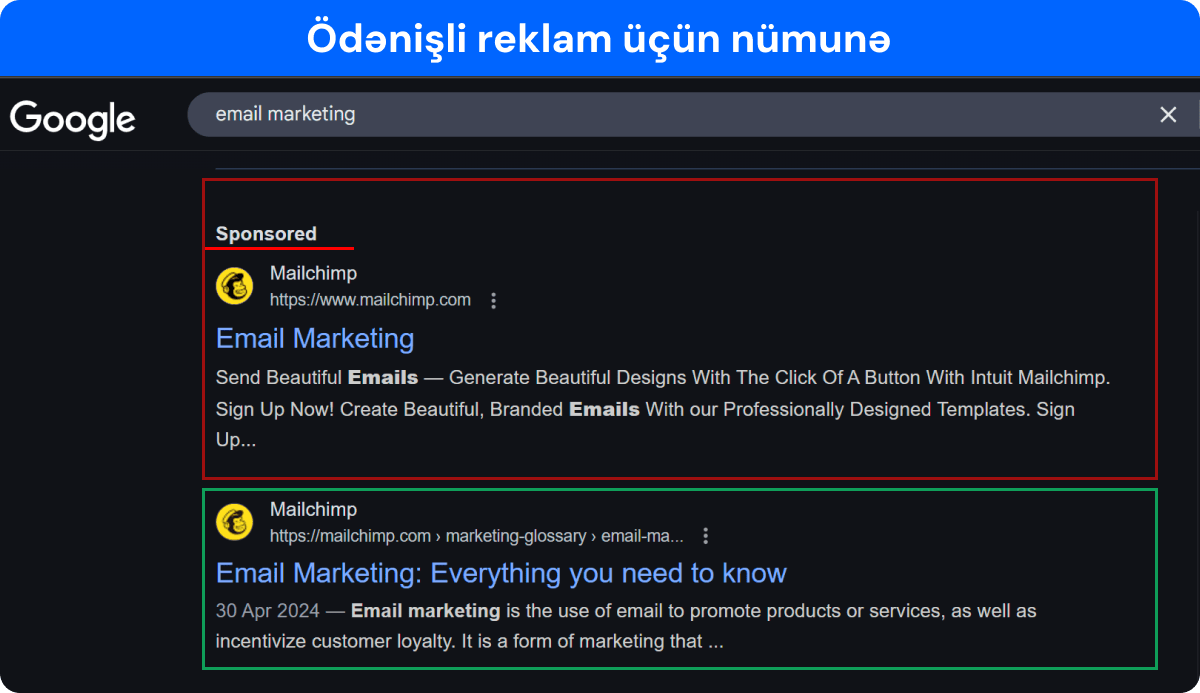The height and width of the screenshot is (693, 1200).
Task: Open the sponsored Mailchimp favicon
Action: point(234,286)
